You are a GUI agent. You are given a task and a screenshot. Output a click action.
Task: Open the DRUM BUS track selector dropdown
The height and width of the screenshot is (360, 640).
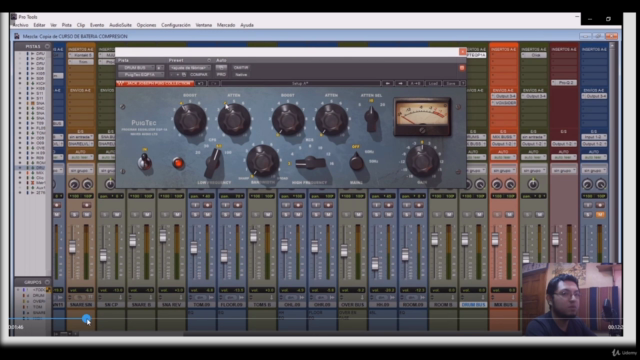[136, 68]
